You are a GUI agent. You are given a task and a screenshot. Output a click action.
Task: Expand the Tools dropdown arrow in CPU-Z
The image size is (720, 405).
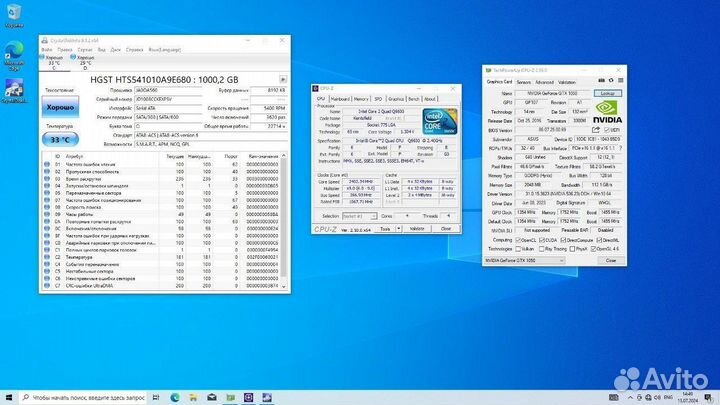pos(396,229)
